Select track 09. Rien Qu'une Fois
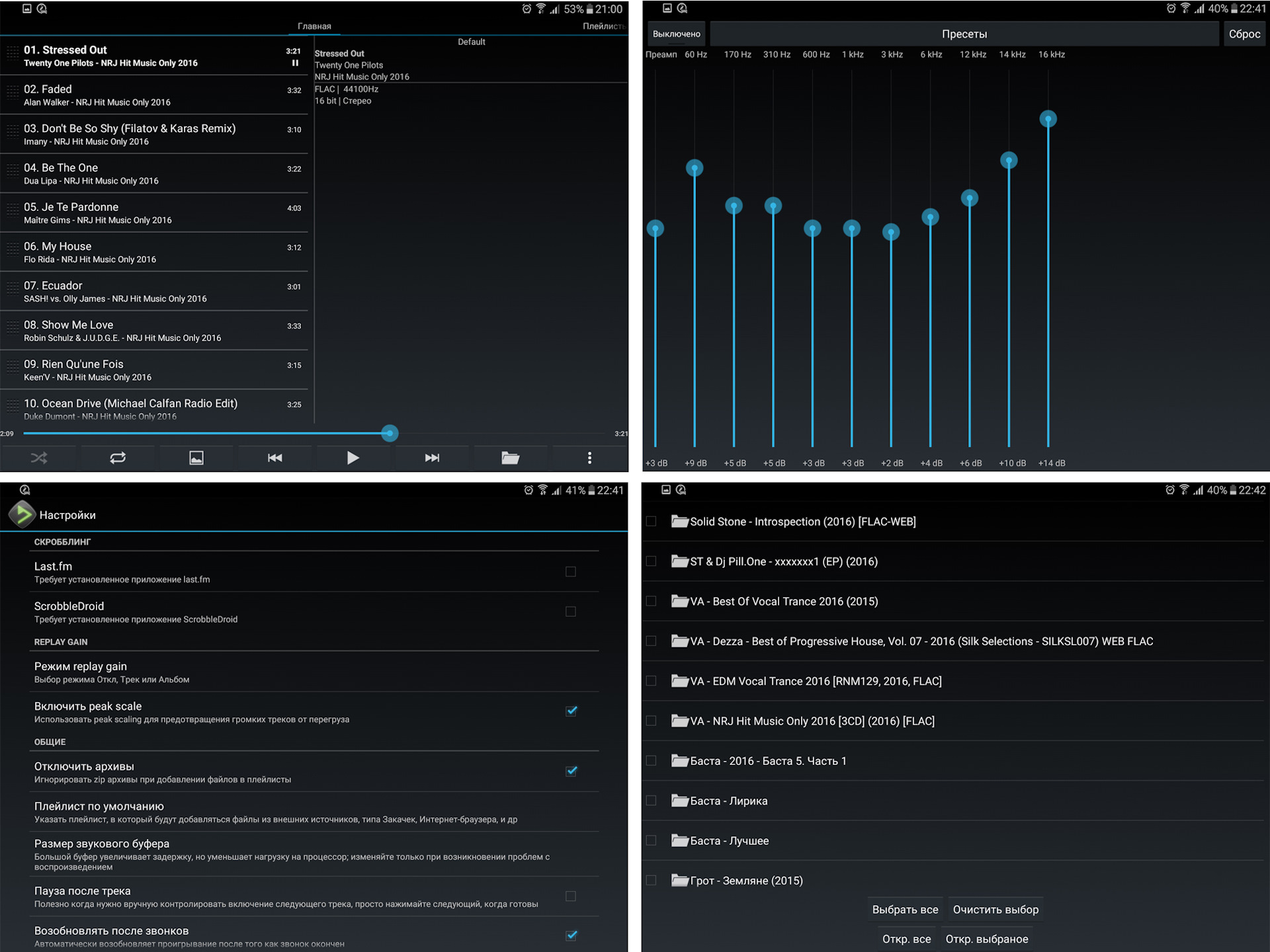The width and height of the screenshot is (1270, 952). pos(154,370)
